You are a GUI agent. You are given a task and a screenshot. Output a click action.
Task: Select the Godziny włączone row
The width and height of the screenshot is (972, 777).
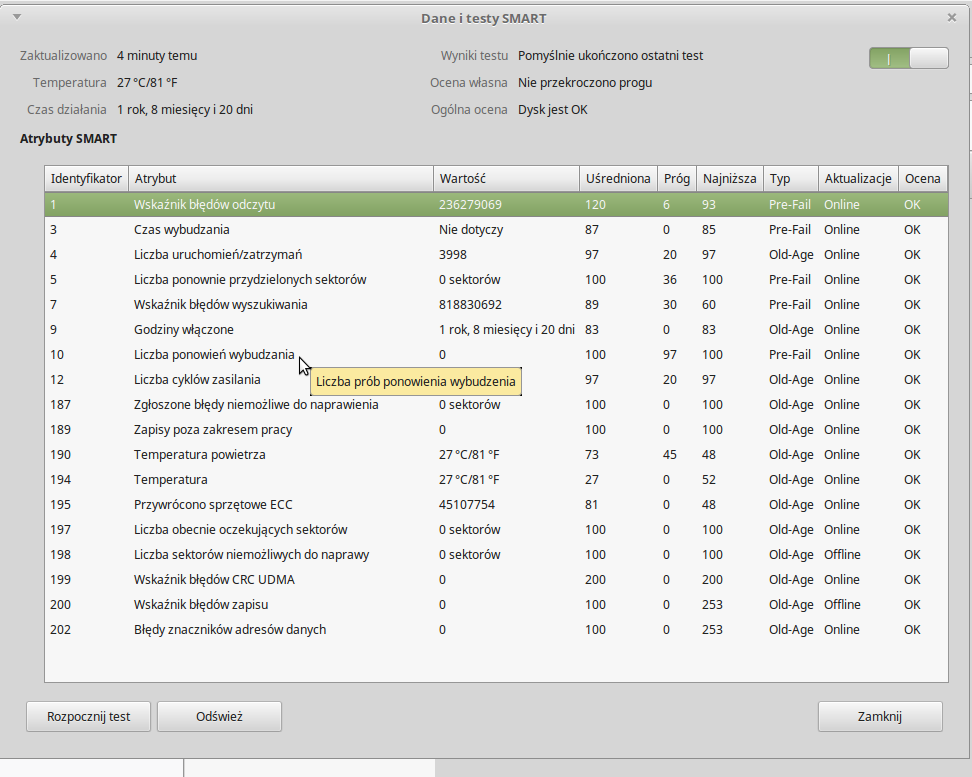(x=496, y=330)
